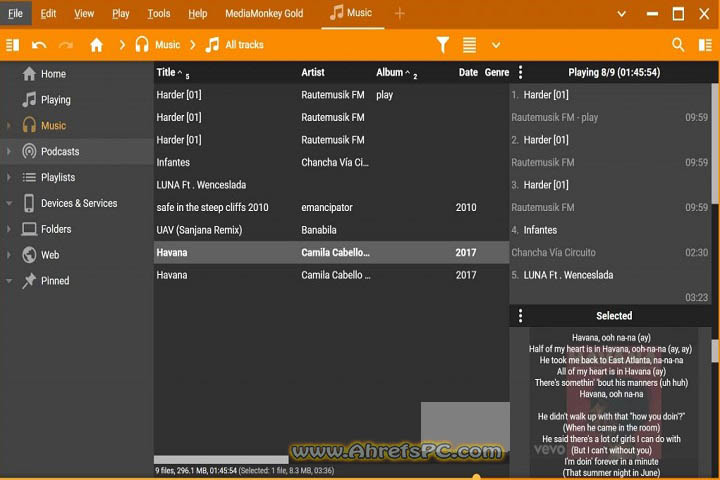Image resolution: width=720 pixels, height=480 pixels.
Task: Open the filter funnel icon
Action: click(443, 45)
